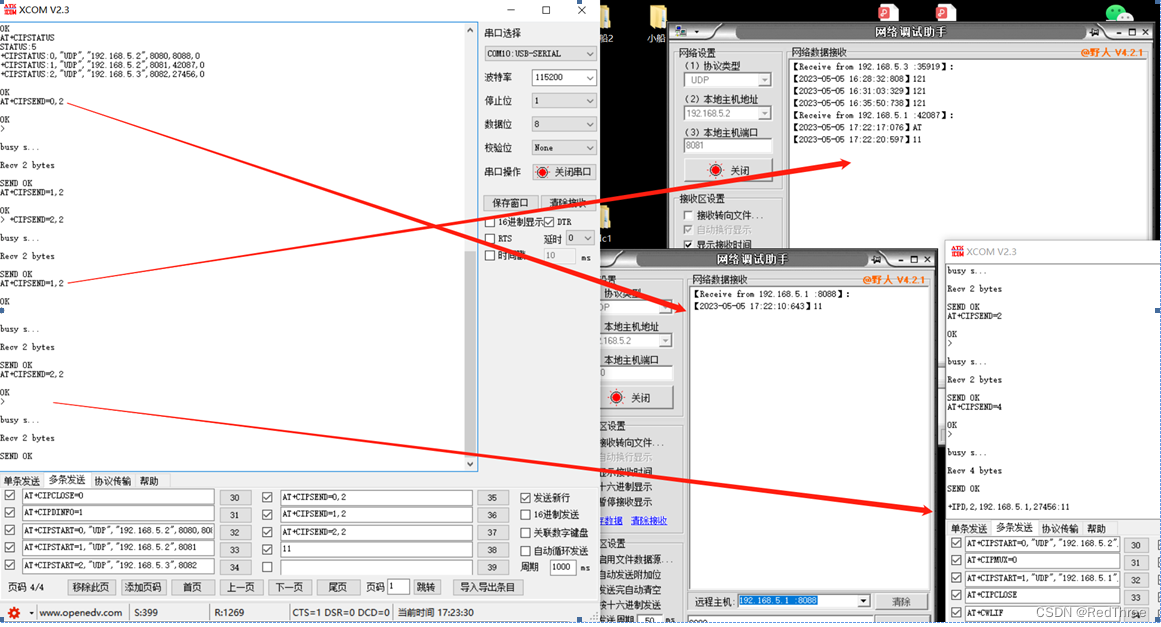Click the logo of the second XCOM V2.3 window
This screenshot has width=1161, height=627.
click(x=957, y=252)
